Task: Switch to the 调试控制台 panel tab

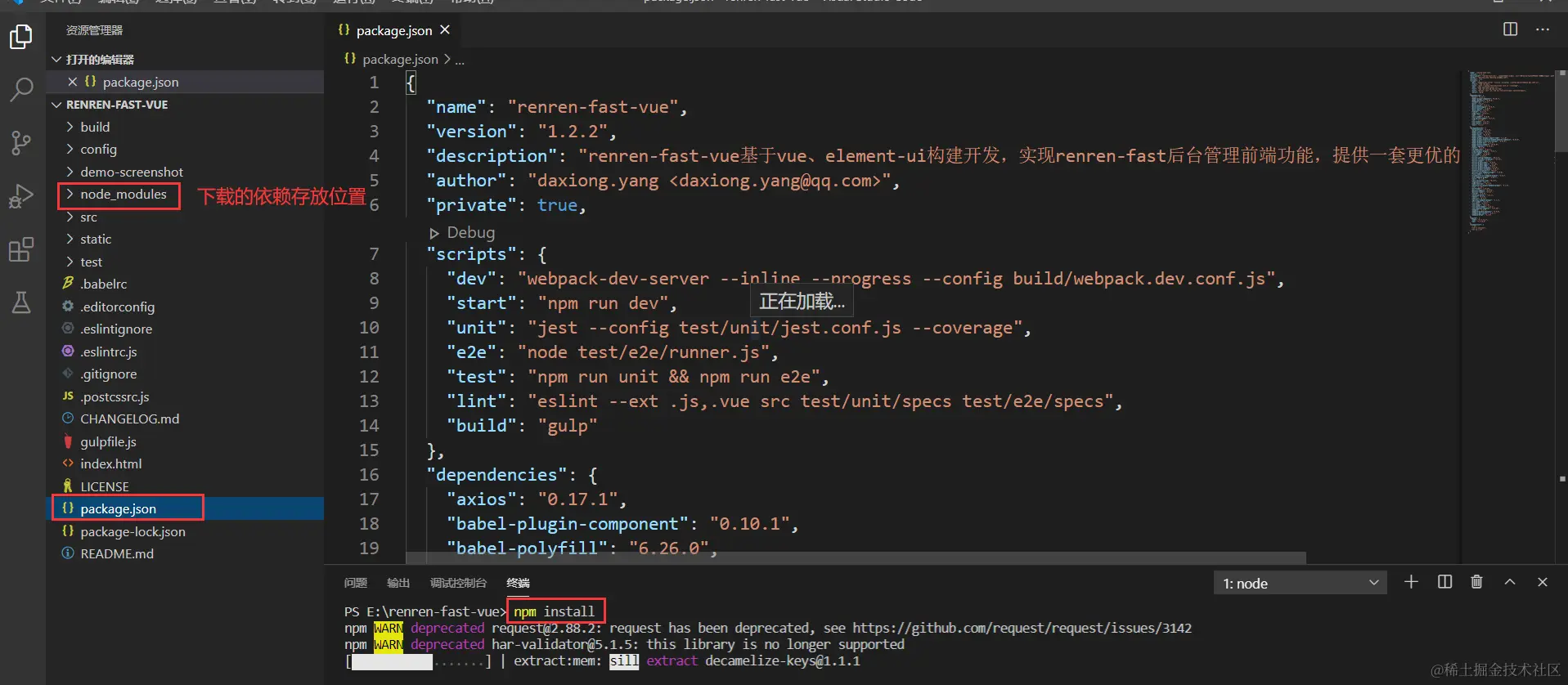Action: pyautogui.click(x=458, y=583)
